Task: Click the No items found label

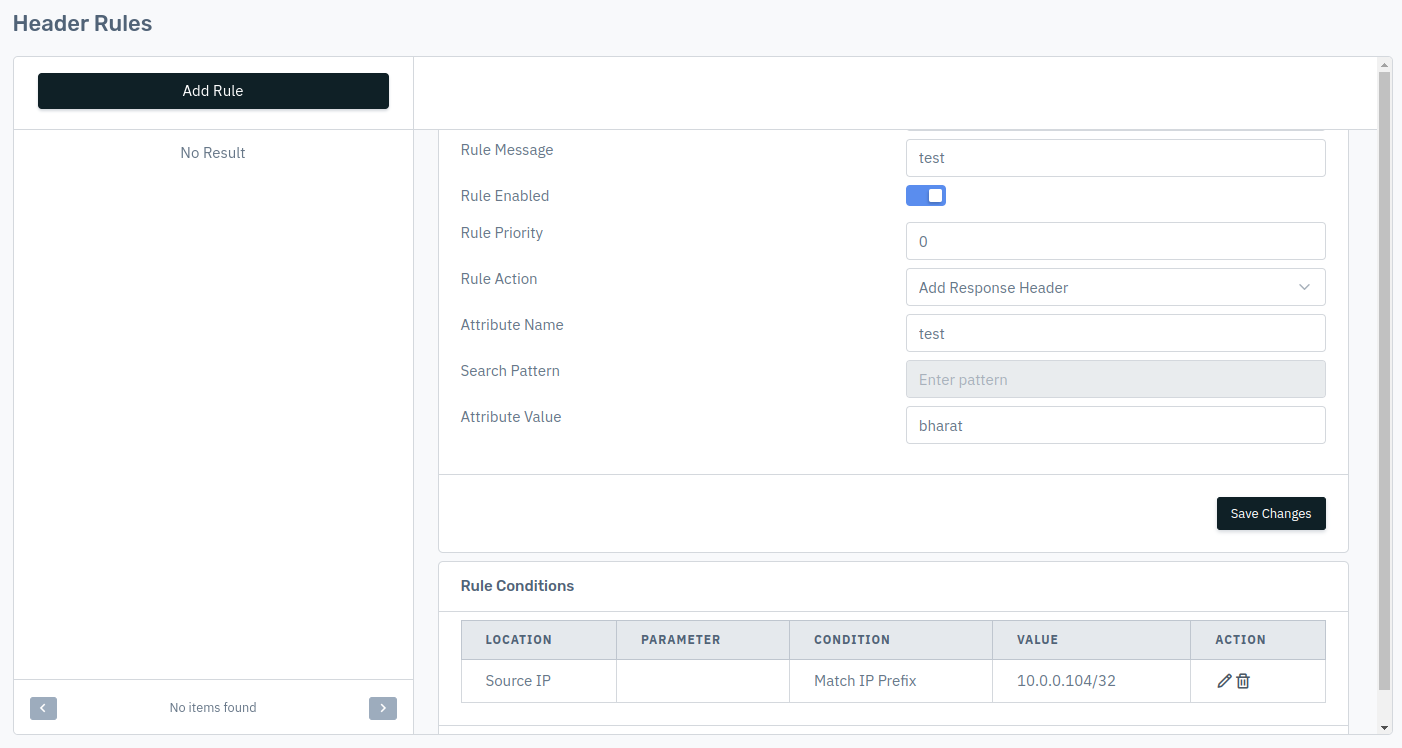Action: pos(213,708)
